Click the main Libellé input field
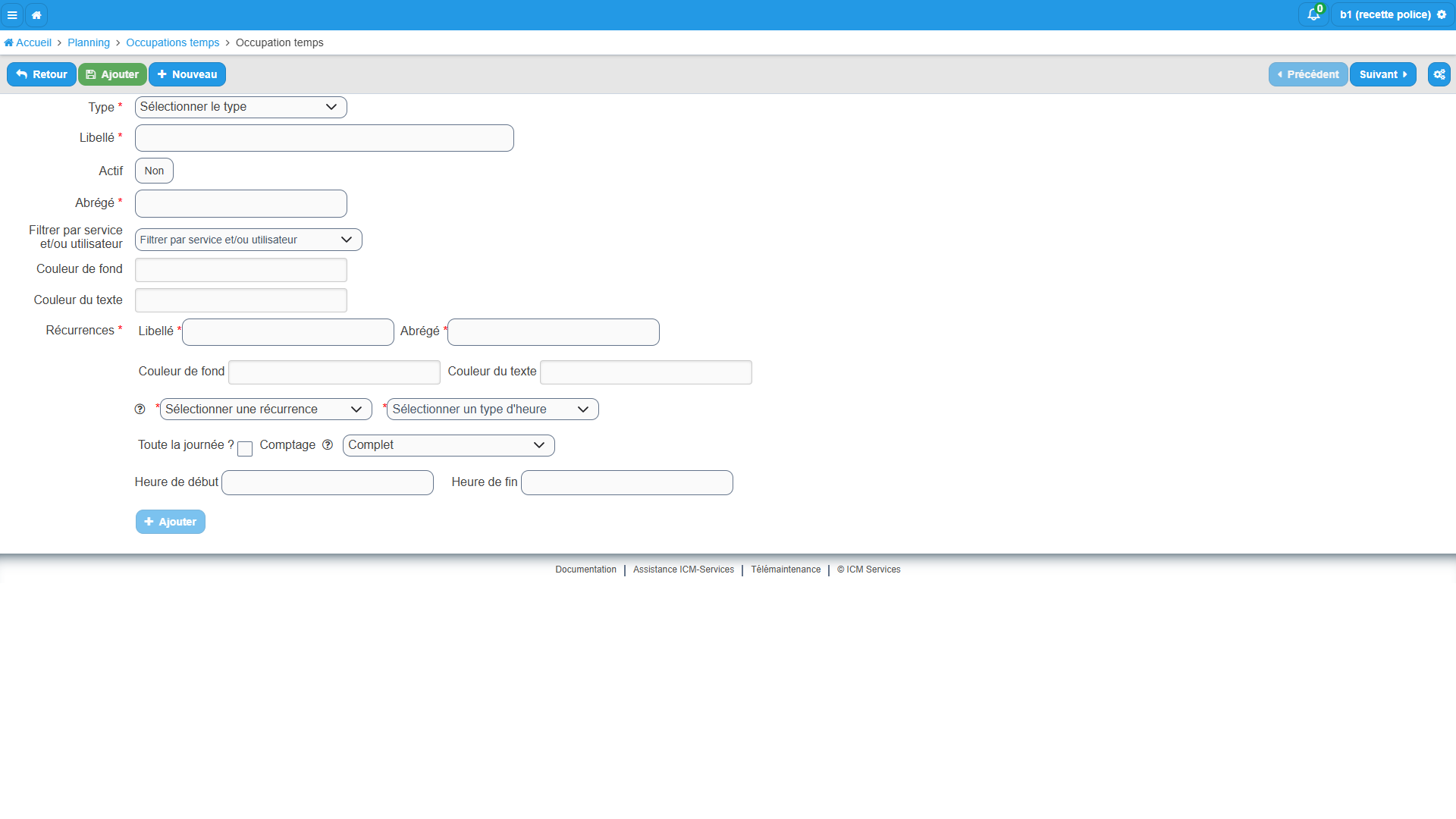Image resolution: width=1456 pixels, height=819 pixels. (325, 138)
